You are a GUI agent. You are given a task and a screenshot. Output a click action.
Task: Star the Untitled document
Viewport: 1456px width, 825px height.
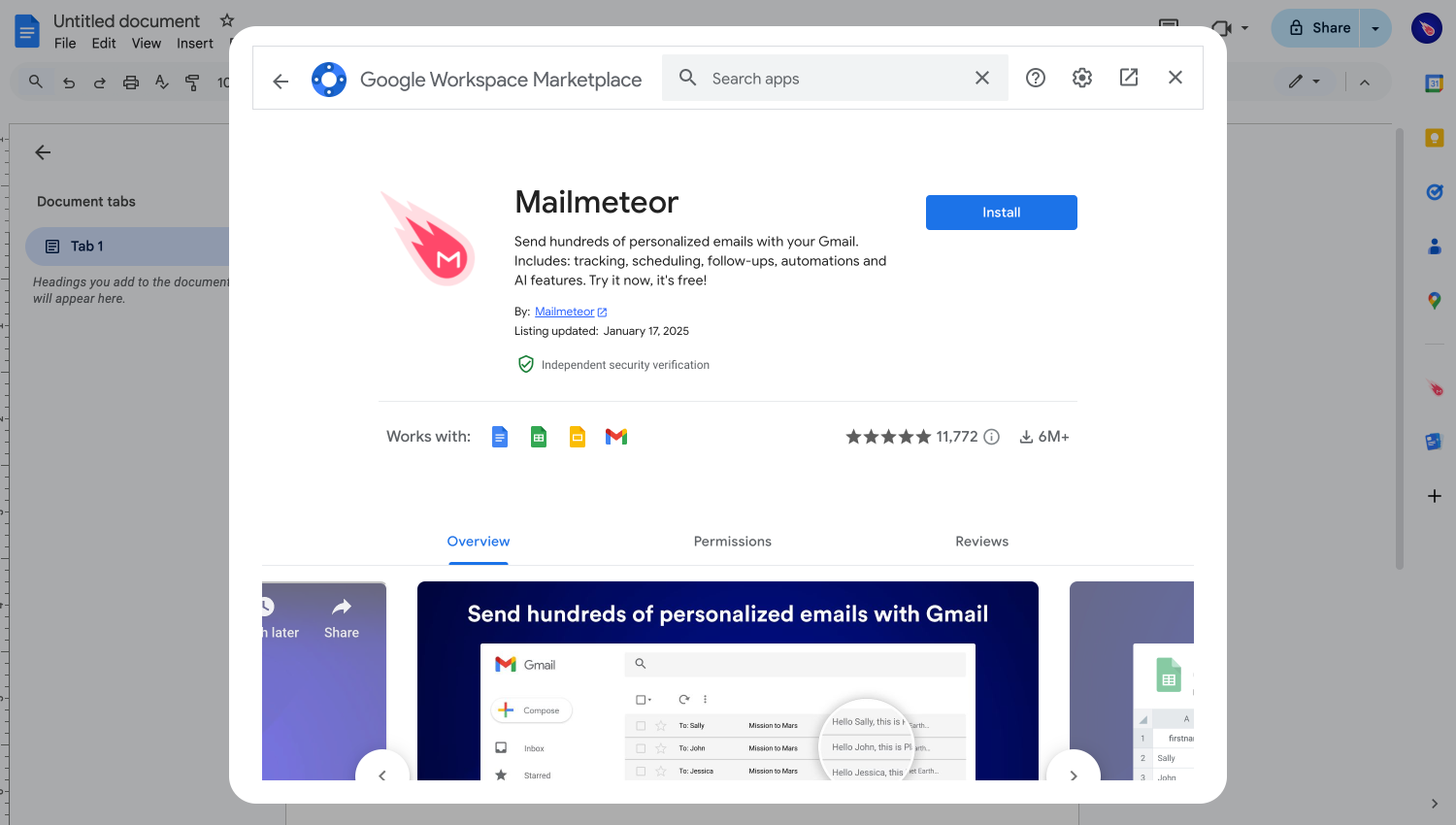tap(227, 20)
